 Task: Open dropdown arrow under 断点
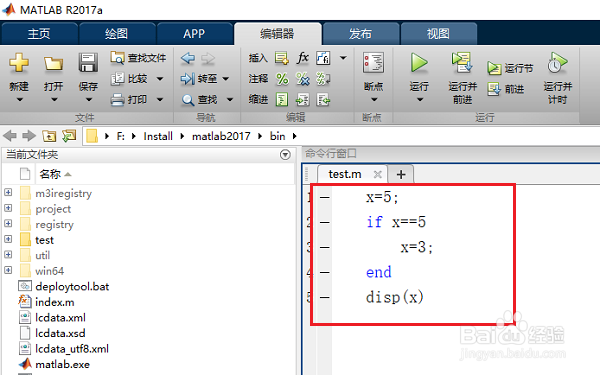374,100
